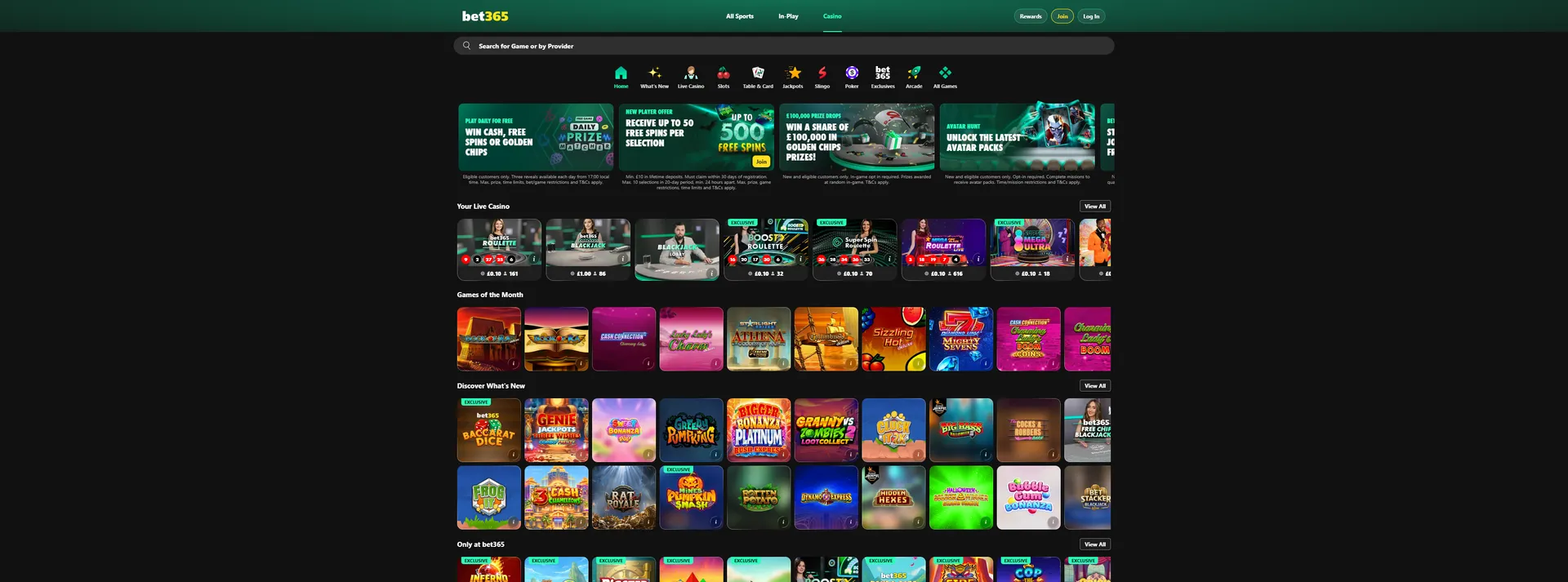This screenshot has height=582, width=1568.
Task: Show info for Super Spin Roulette
Action: pyautogui.click(x=889, y=259)
